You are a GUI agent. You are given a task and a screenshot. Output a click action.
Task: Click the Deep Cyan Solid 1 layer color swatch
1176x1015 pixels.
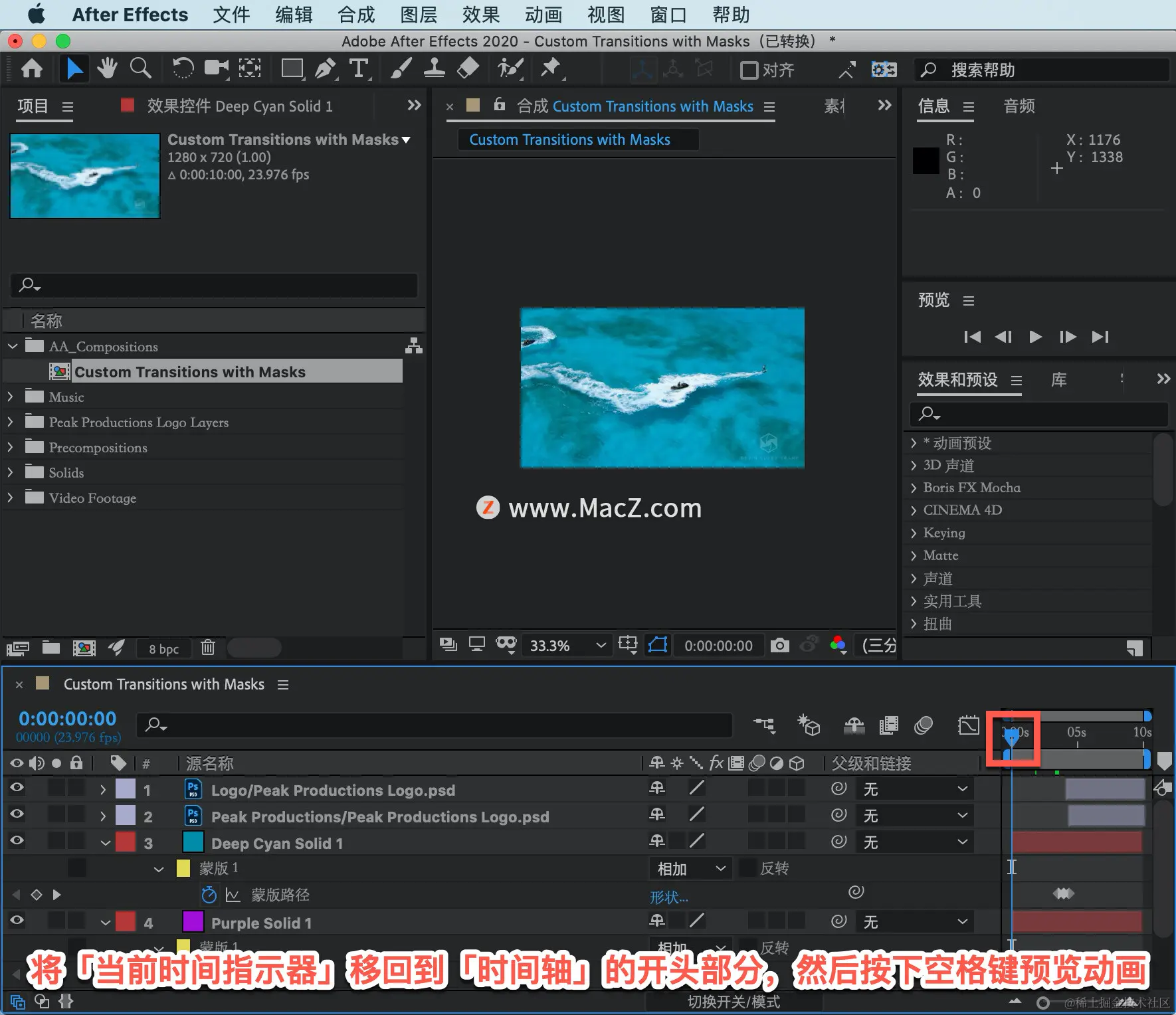click(x=193, y=842)
